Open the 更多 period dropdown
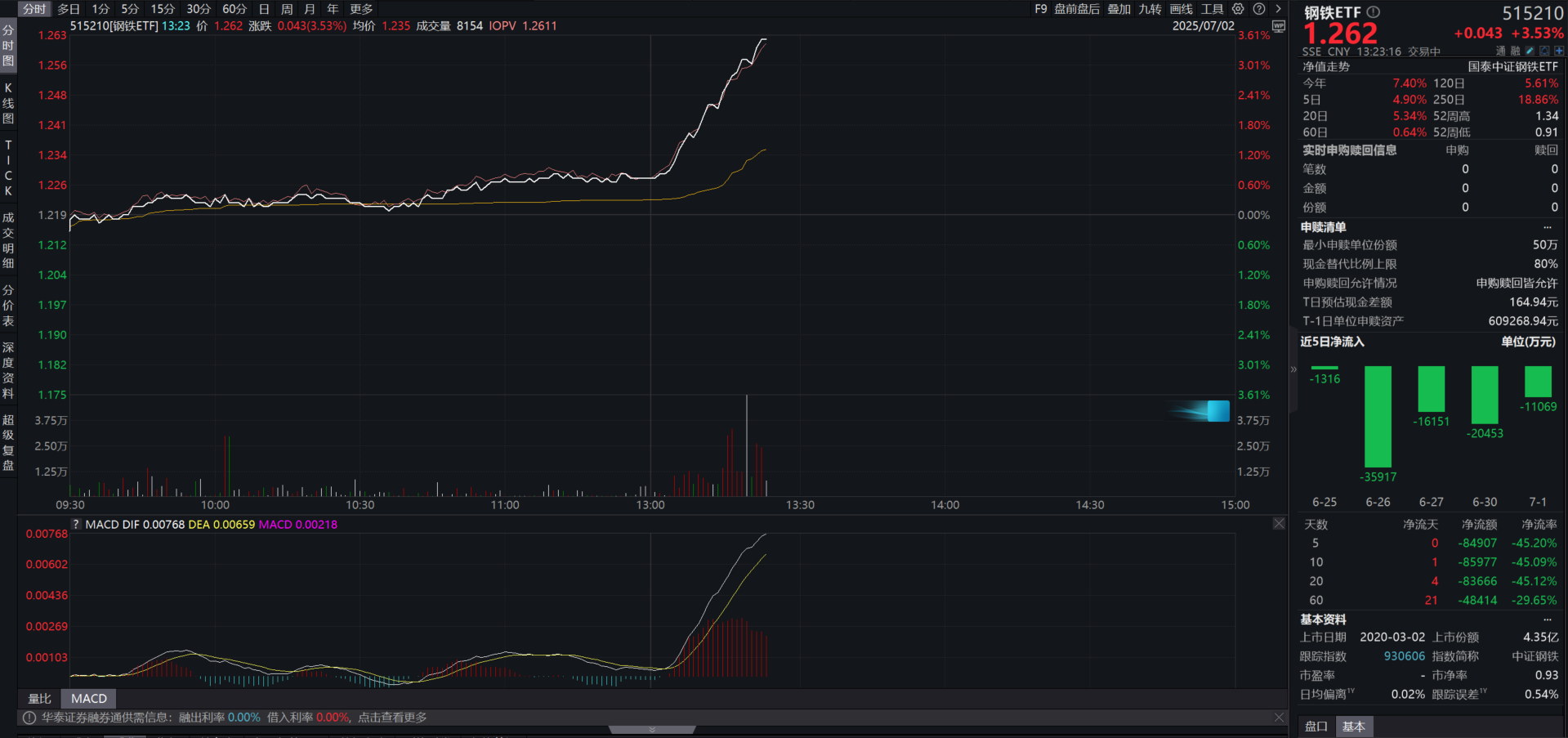 (x=361, y=9)
